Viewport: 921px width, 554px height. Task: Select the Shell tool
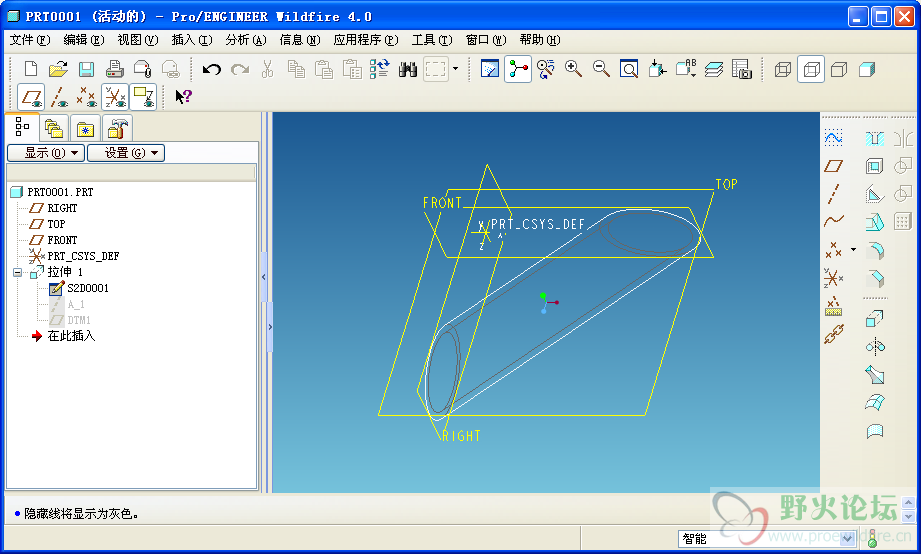click(x=875, y=166)
